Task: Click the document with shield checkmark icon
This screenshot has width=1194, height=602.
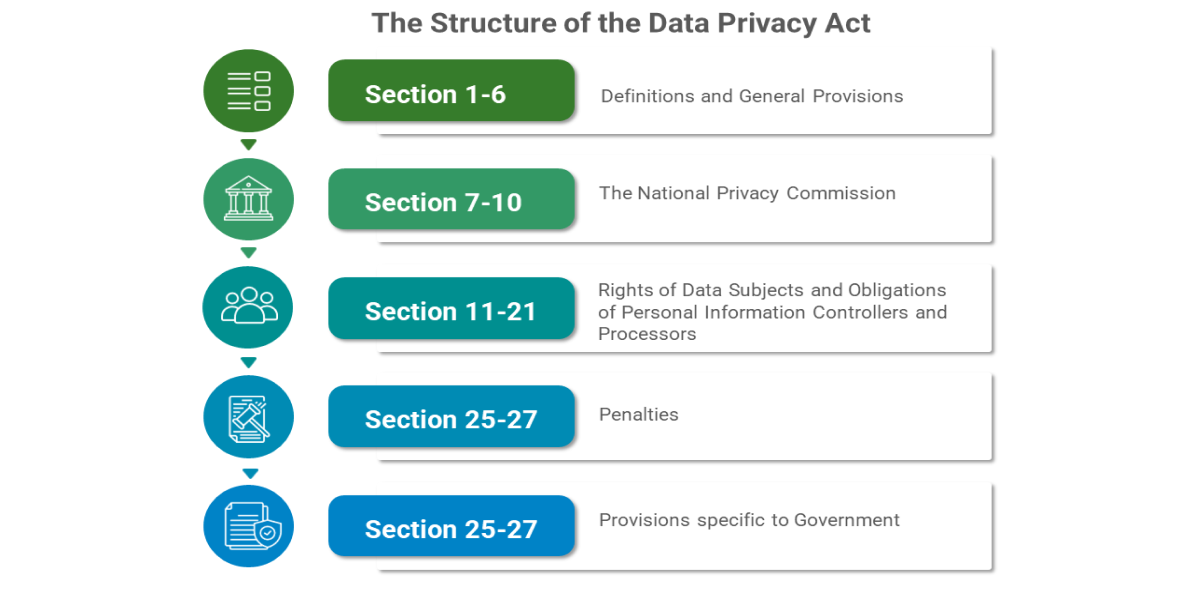Action: pos(248,526)
